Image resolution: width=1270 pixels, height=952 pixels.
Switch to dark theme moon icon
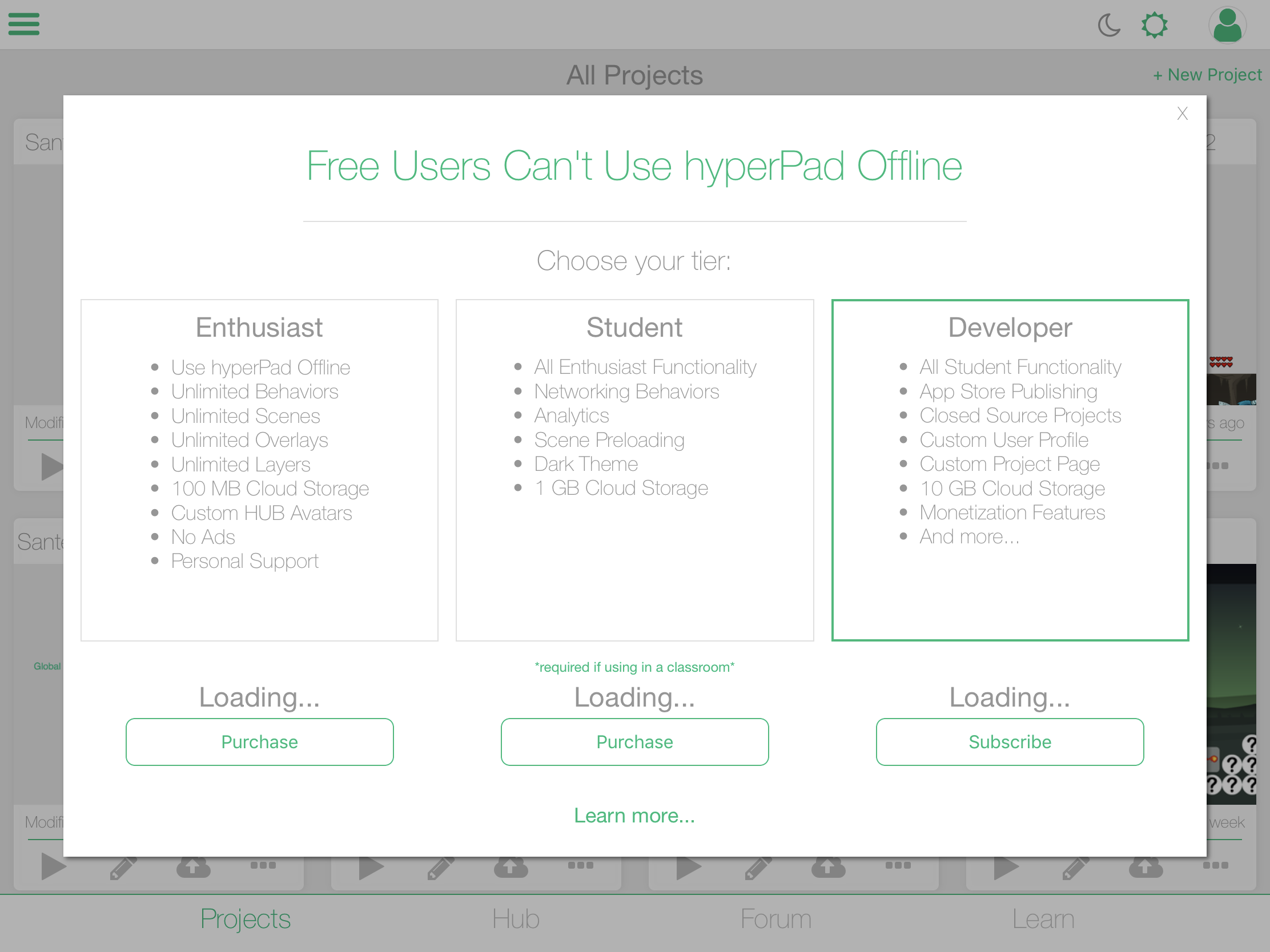1108,25
